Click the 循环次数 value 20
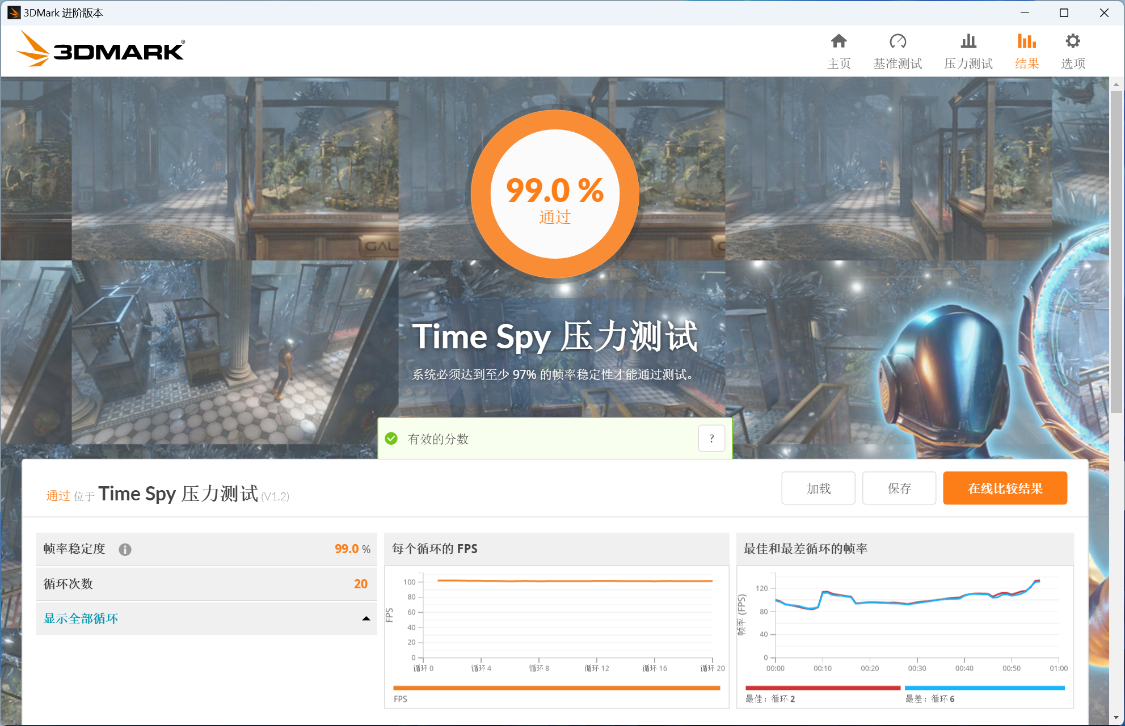1125x726 pixels. (360, 584)
